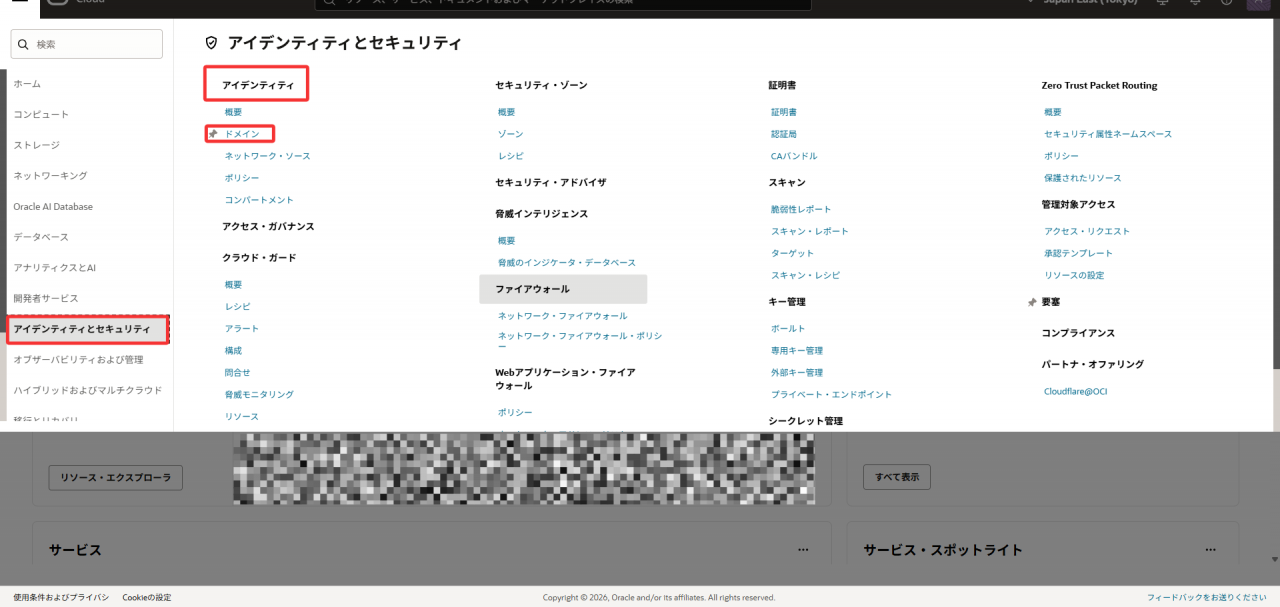Open the サービス card's three-dot menu
Screen dimensions: 1280x607
pos(803,550)
